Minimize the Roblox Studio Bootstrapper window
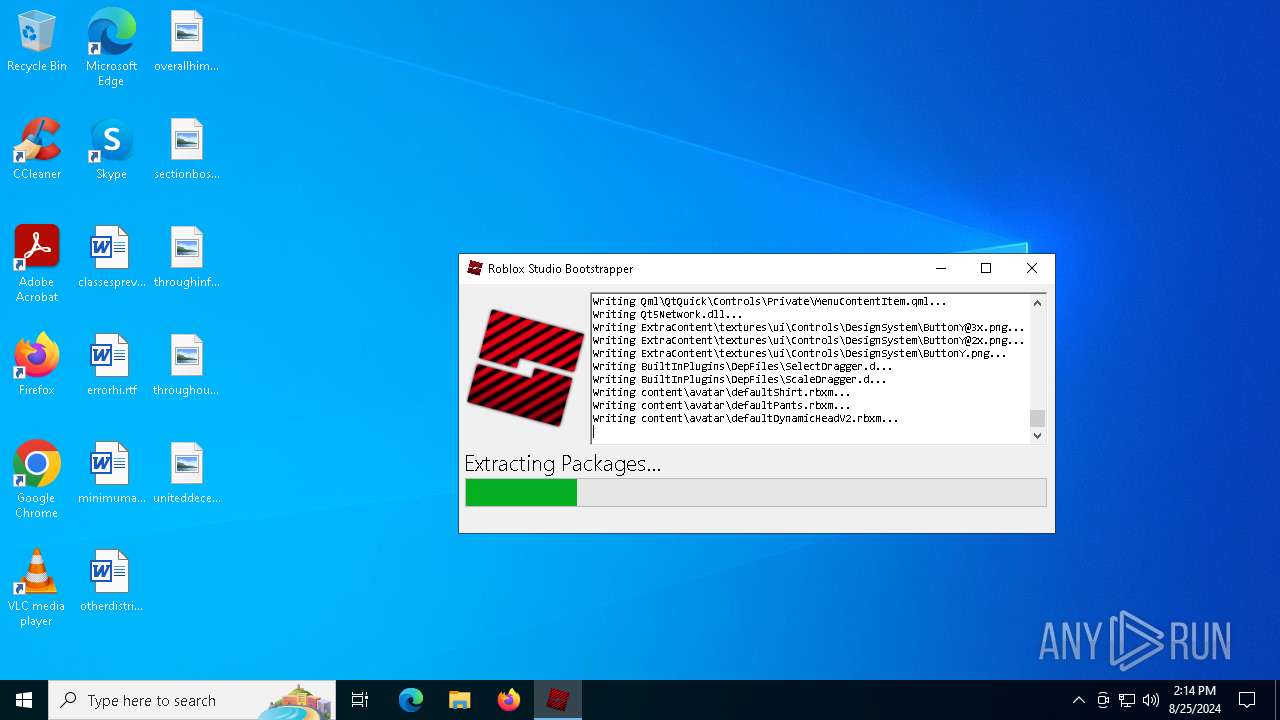The width and height of the screenshot is (1280, 720). coord(940,268)
